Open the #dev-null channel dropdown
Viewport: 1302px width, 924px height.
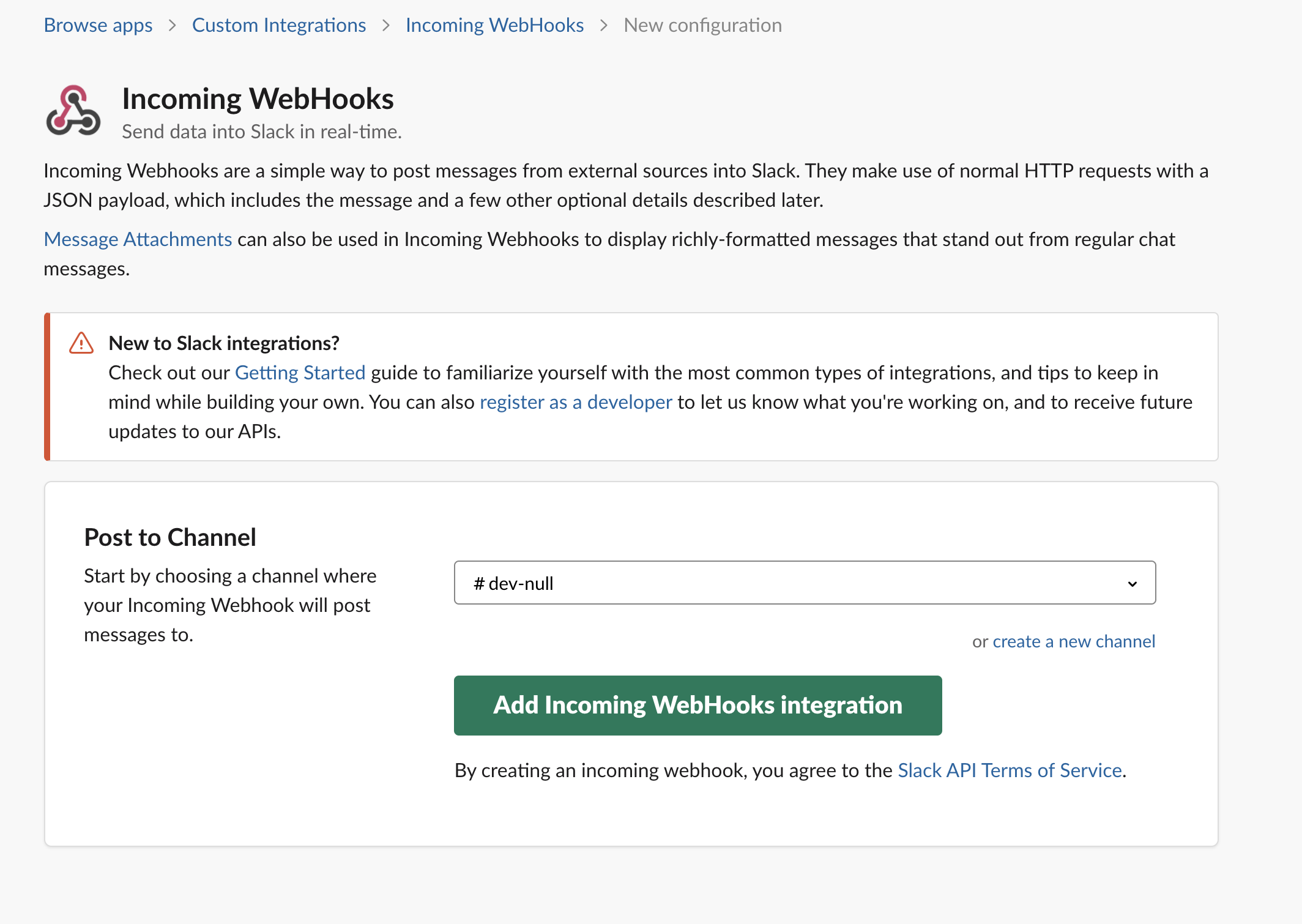pos(805,583)
